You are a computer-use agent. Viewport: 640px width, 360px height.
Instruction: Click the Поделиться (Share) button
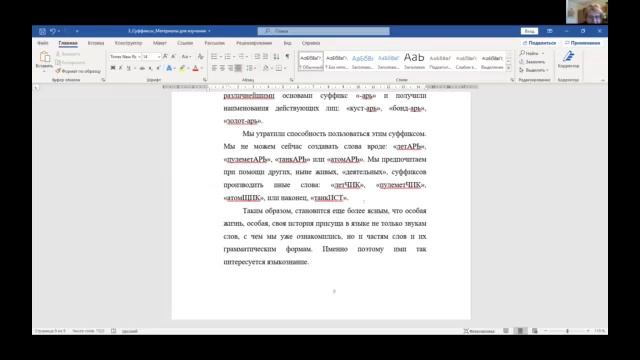[539, 43]
